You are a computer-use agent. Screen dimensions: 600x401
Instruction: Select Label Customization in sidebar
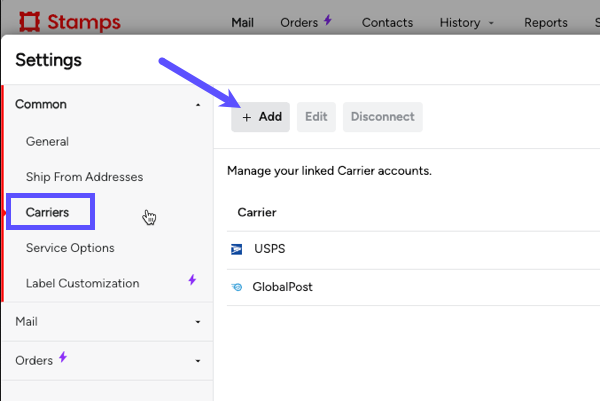point(82,284)
